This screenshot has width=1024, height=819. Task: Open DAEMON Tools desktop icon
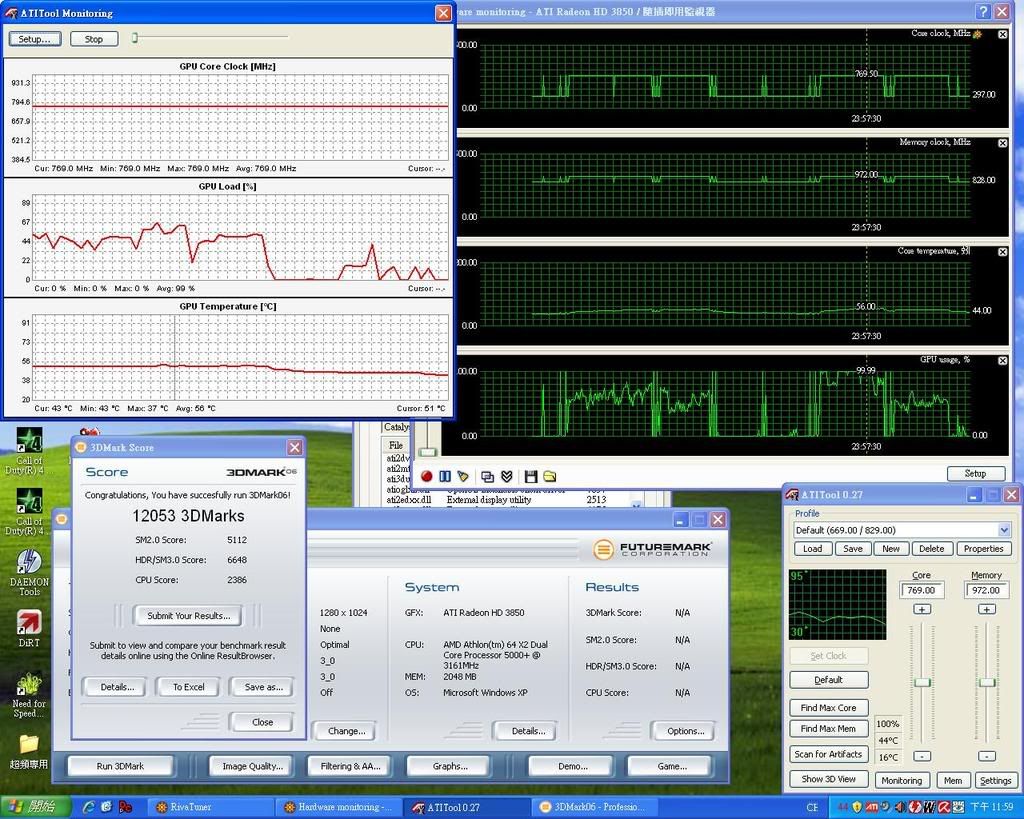29,571
